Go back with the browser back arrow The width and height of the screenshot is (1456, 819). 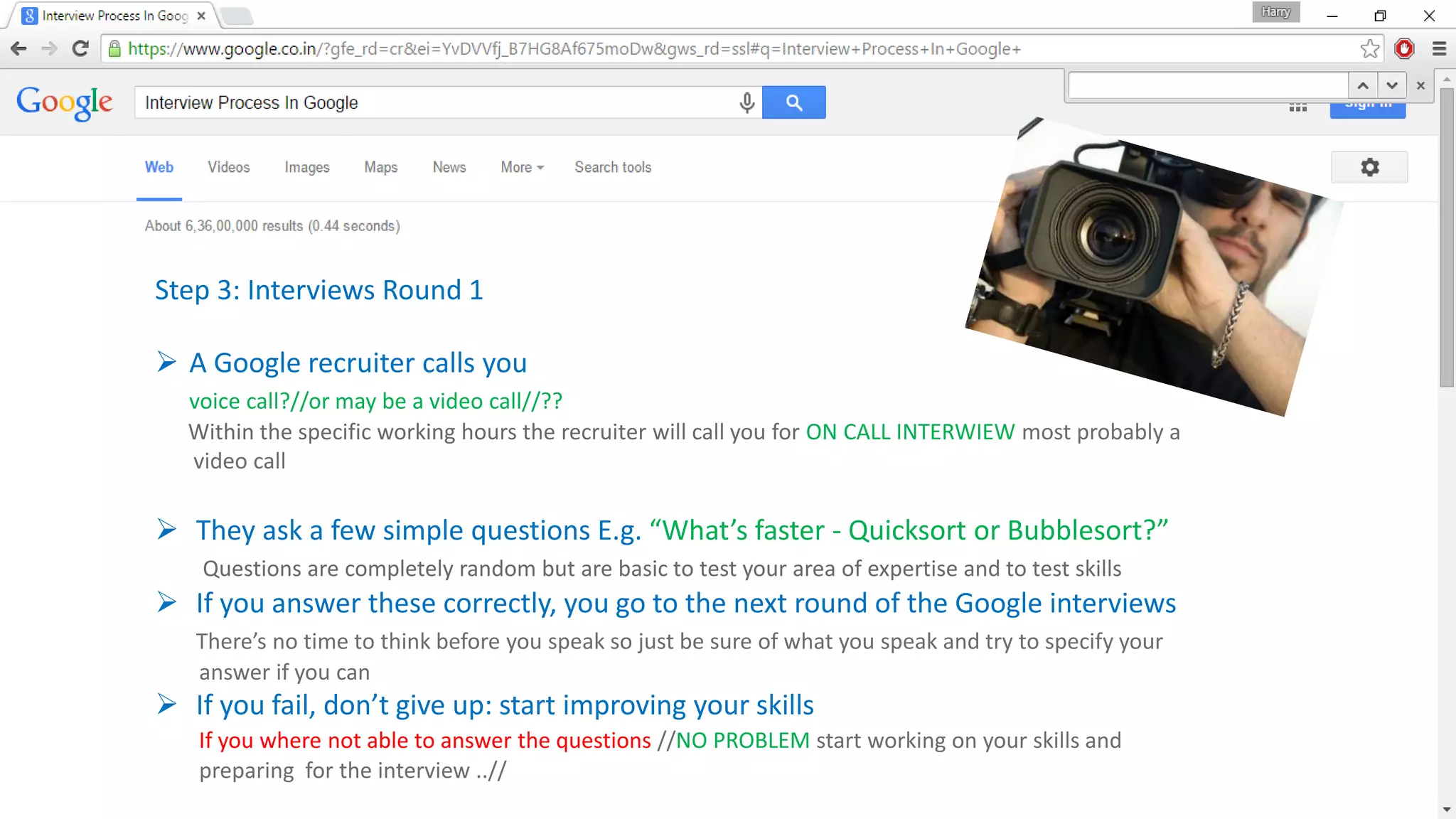(19, 48)
